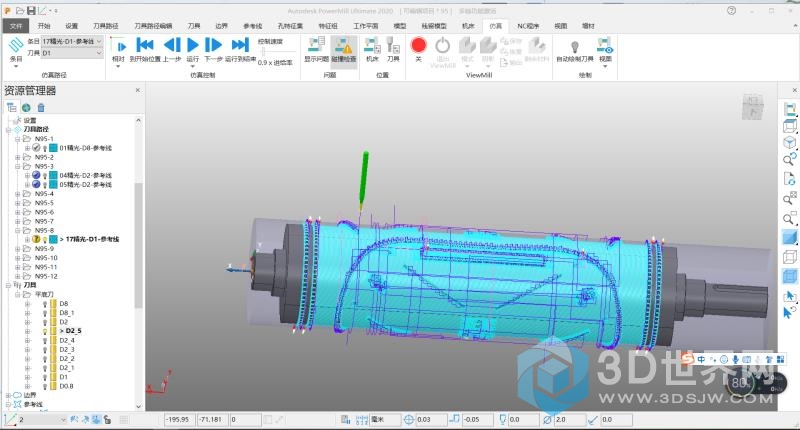Switch to the 机床 ribbon tab
The image size is (800, 430).
click(468, 26)
